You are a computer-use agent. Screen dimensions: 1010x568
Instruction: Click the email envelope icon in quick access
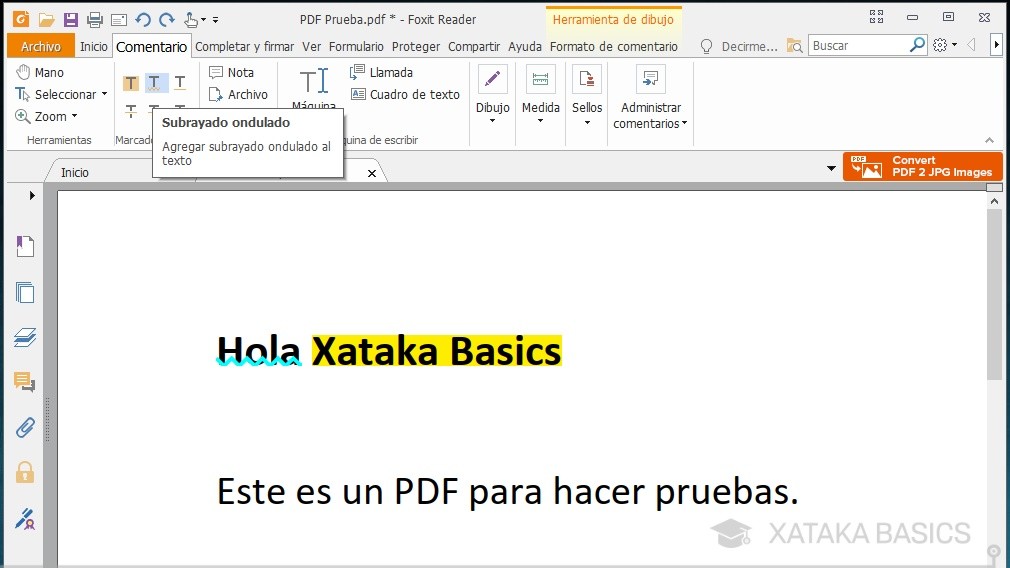pyautogui.click(x=119, y=21)
